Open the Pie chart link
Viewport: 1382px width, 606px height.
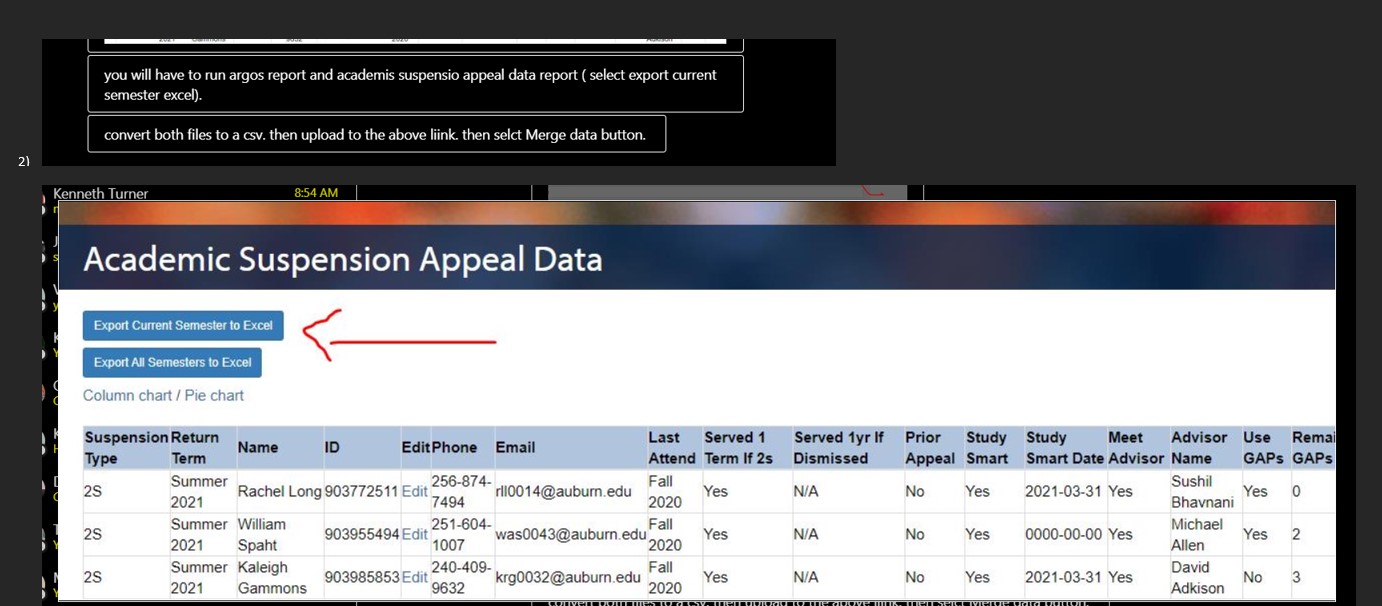pyautogui.click(x=214, y=396)
